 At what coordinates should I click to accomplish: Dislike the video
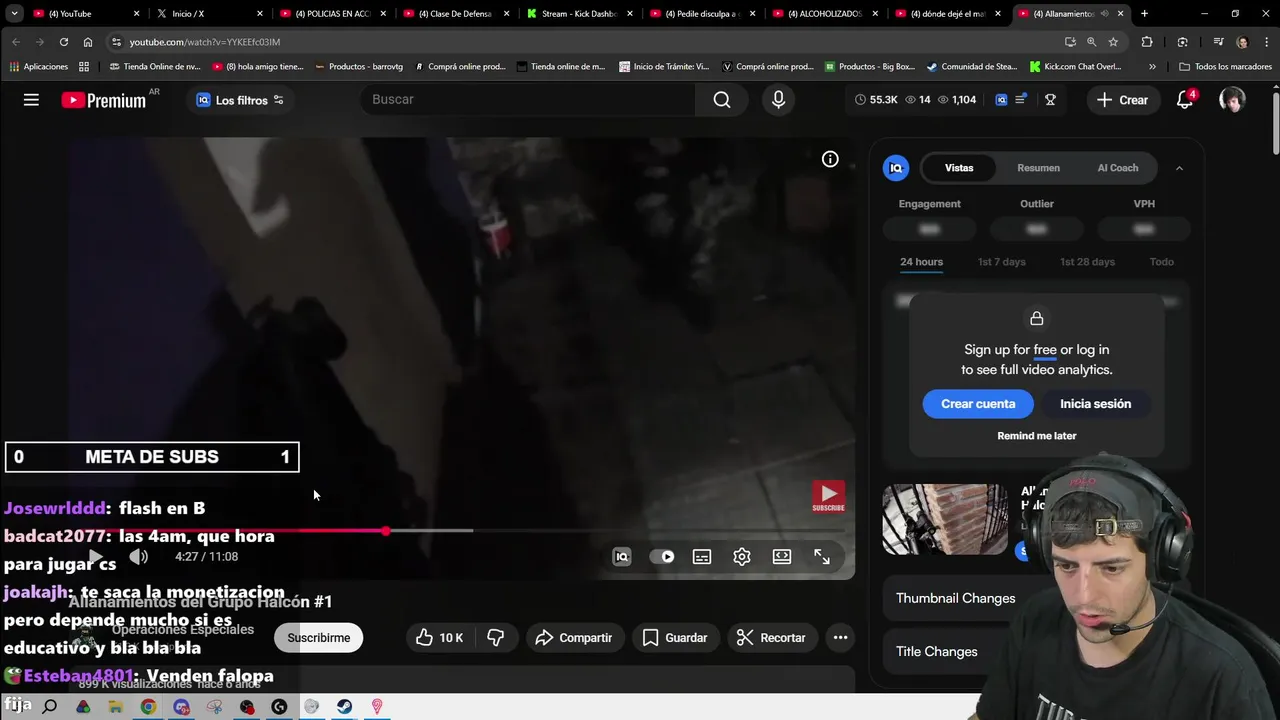pos(495,637)
